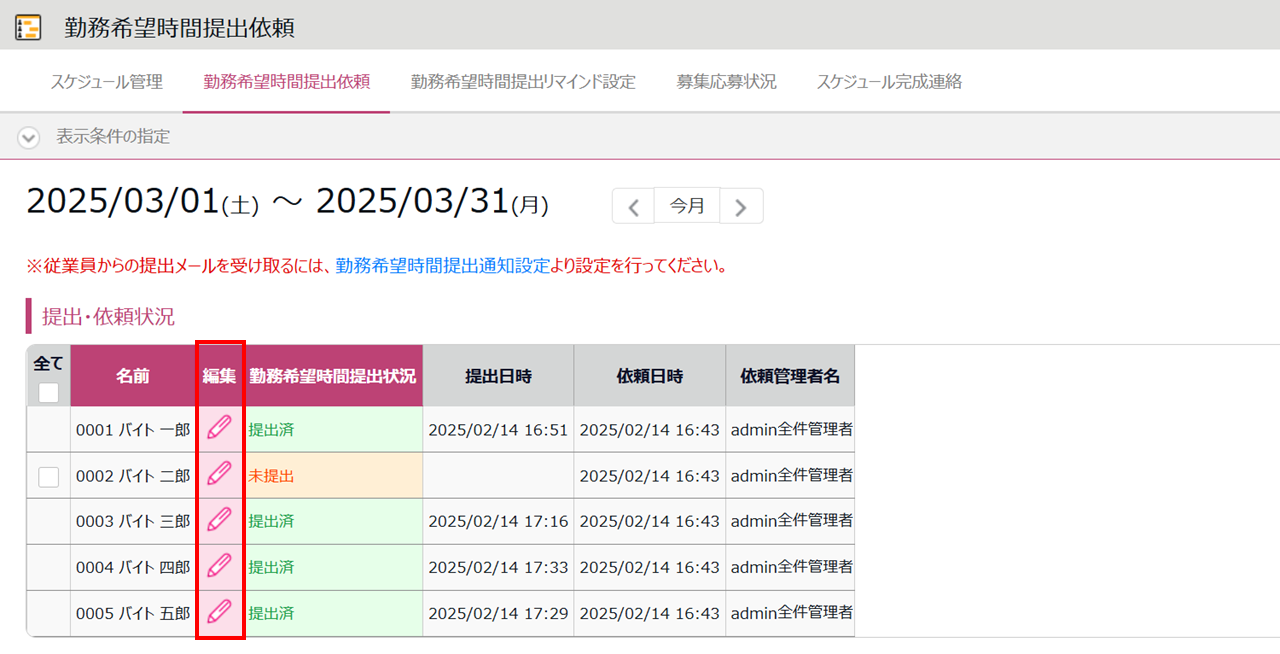Screen dimensions: 1280x654
Task: Go to previous month with left arrow
Action: [633, 207]
